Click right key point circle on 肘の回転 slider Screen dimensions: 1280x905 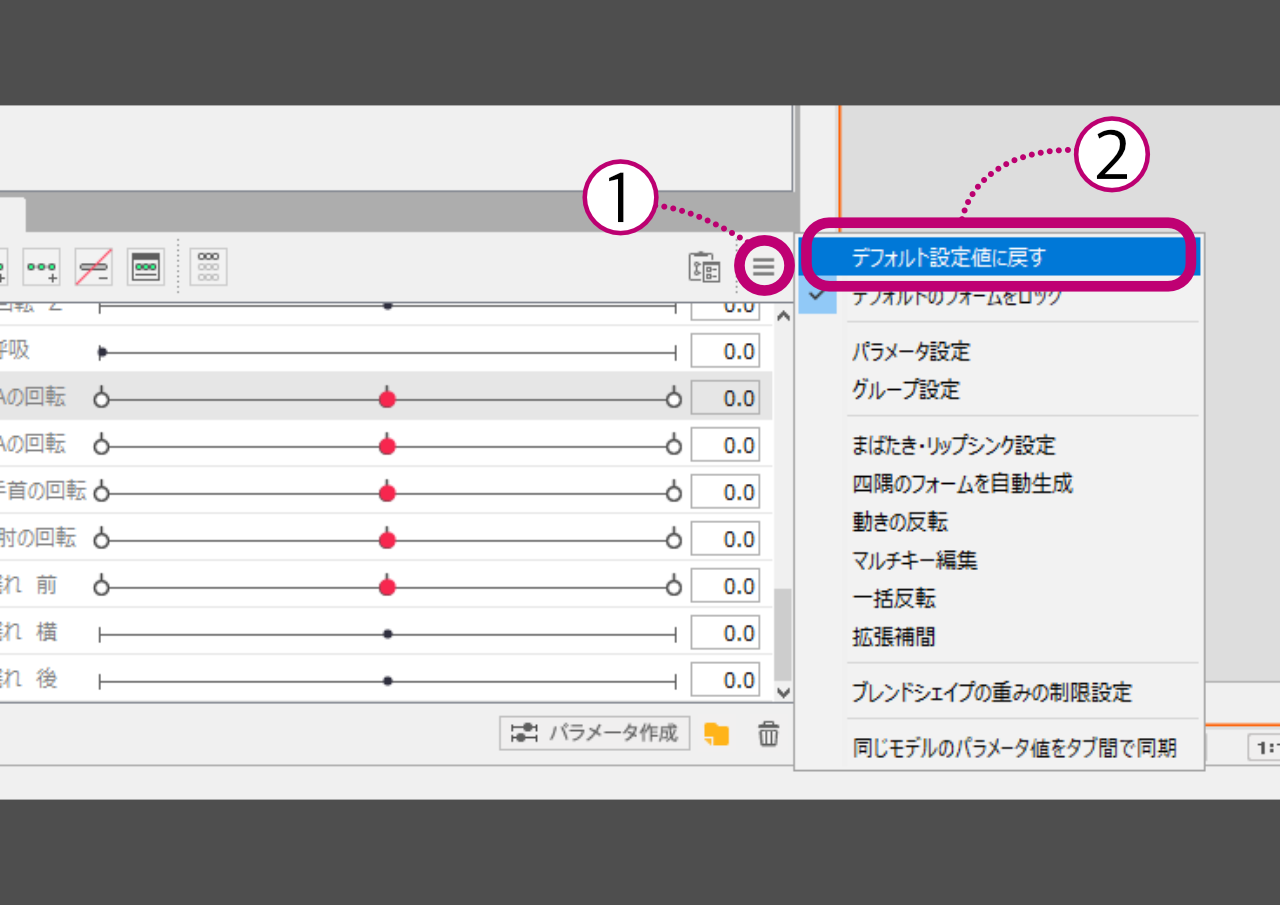674,540
